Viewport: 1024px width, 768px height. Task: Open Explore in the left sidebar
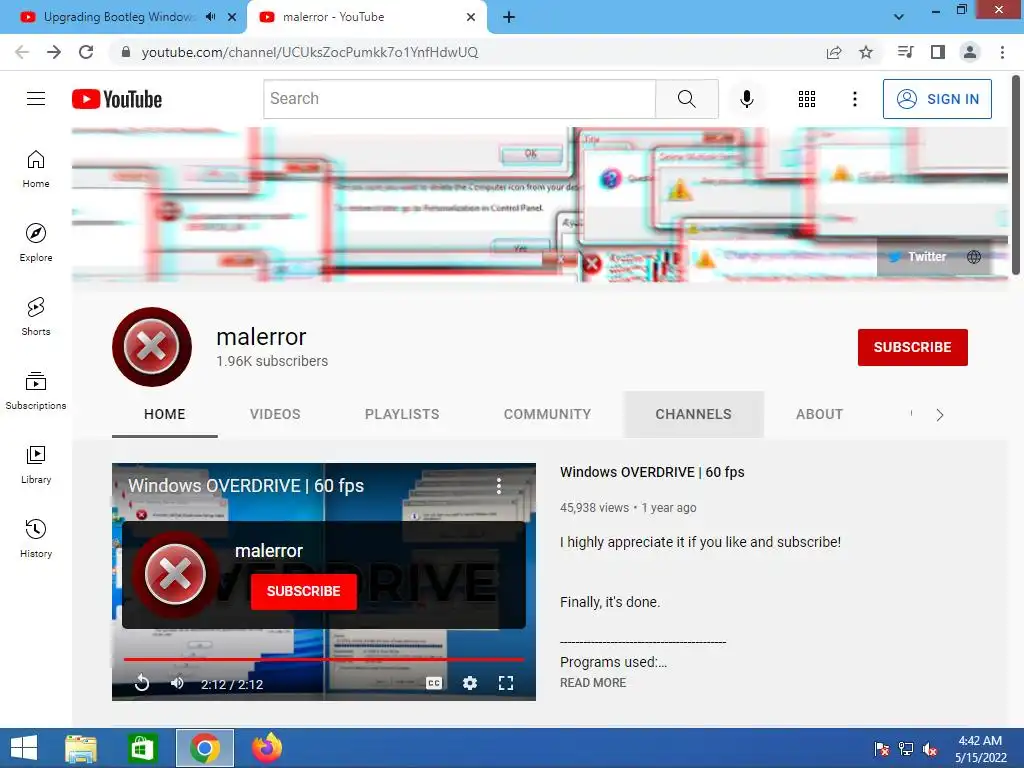tap(36, 243)
